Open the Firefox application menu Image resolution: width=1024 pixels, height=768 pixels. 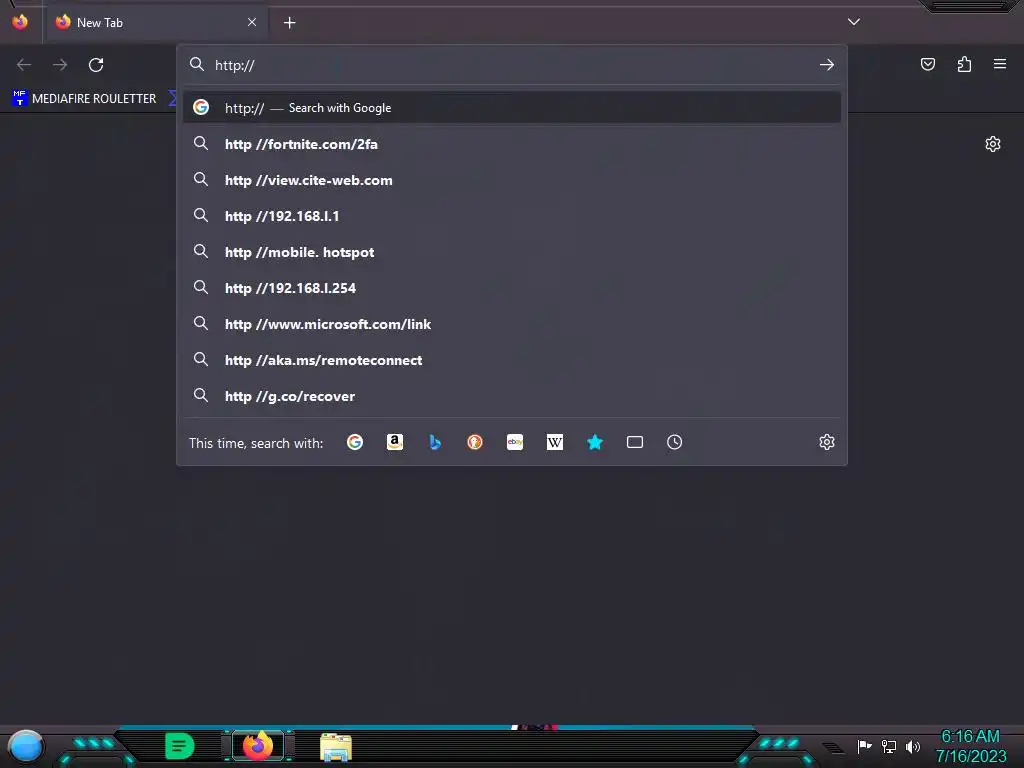[1000, 64]
